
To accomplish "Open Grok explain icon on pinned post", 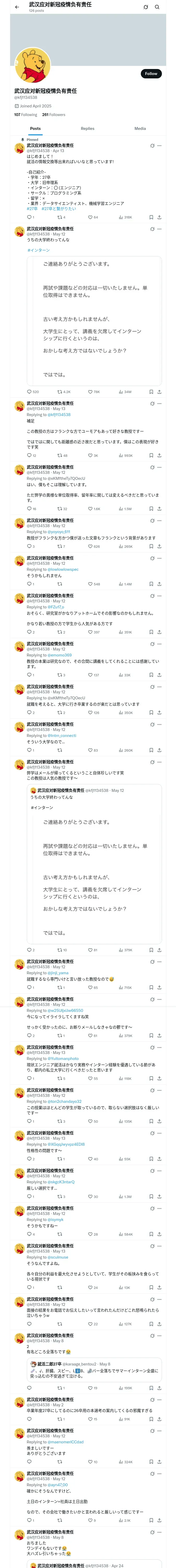I will click(152, 146).
